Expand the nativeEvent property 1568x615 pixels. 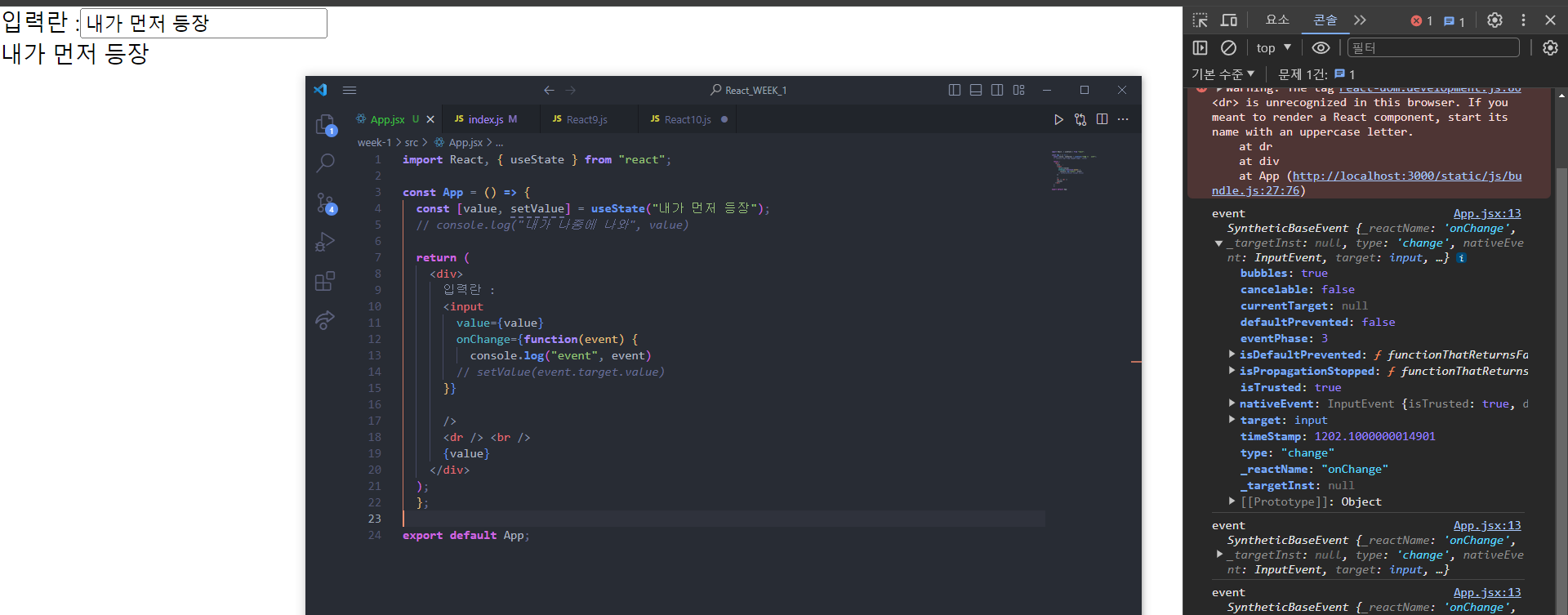[1232, 403]
